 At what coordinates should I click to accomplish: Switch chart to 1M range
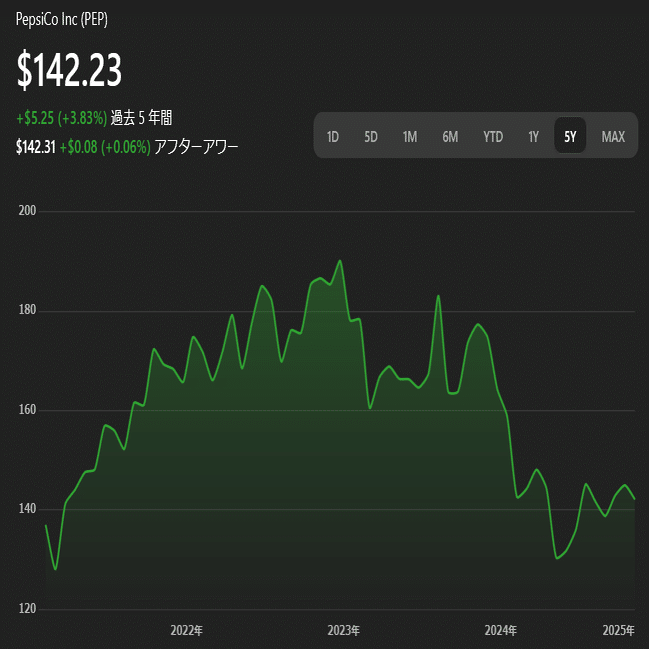point(410,136)
